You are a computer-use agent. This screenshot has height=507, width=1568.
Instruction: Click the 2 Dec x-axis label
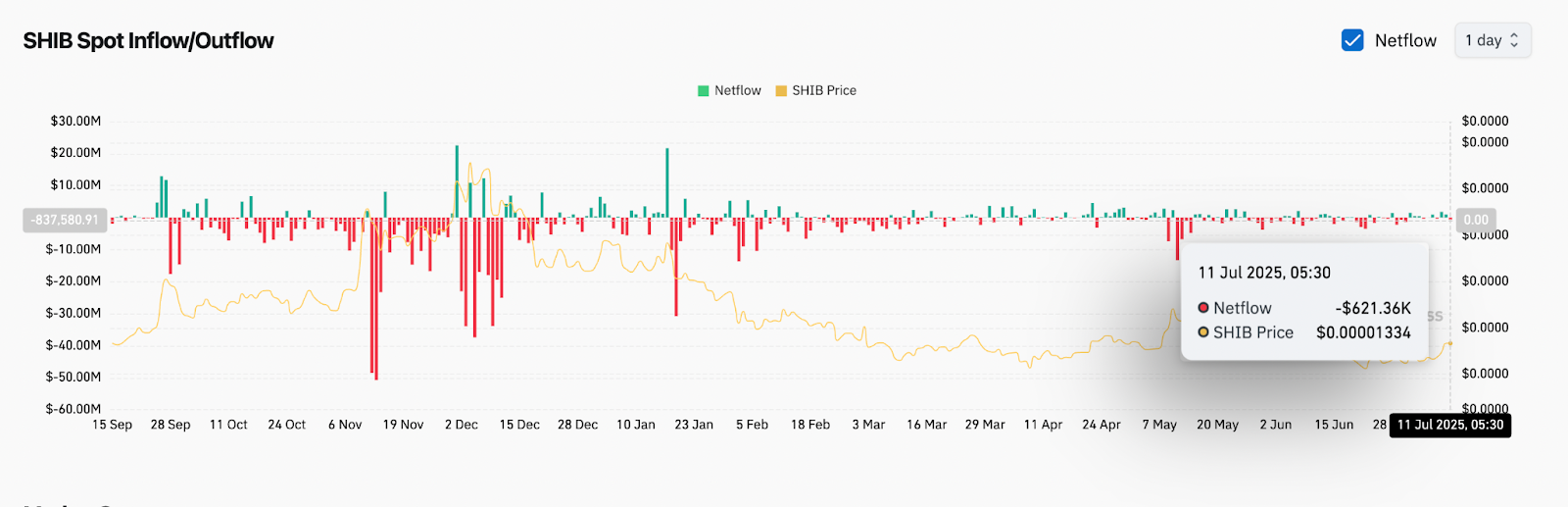click(x=462, y=425)
